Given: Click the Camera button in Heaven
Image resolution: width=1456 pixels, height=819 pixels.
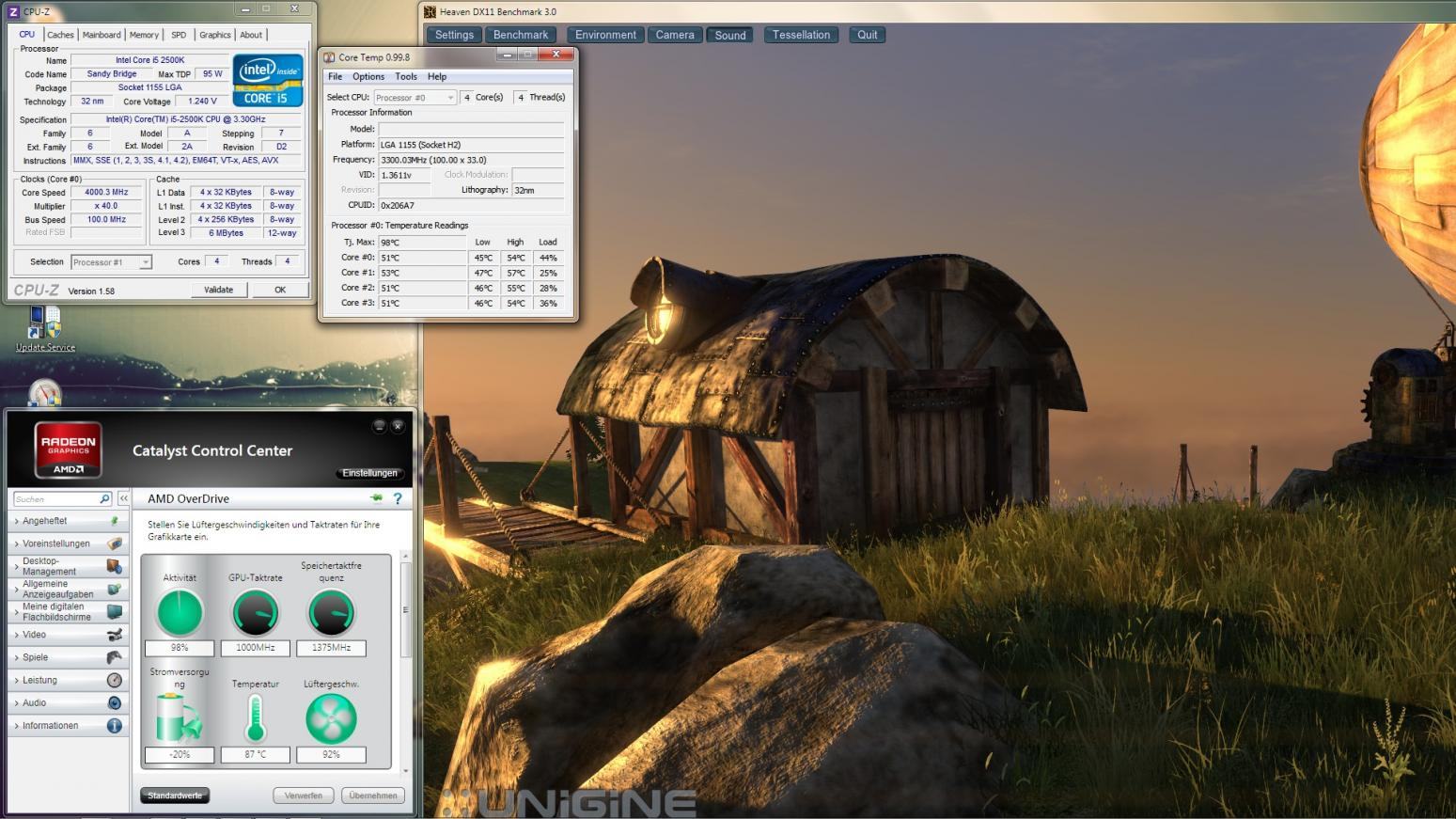Looking at the screenshot, I should click(x=675, y=35).
